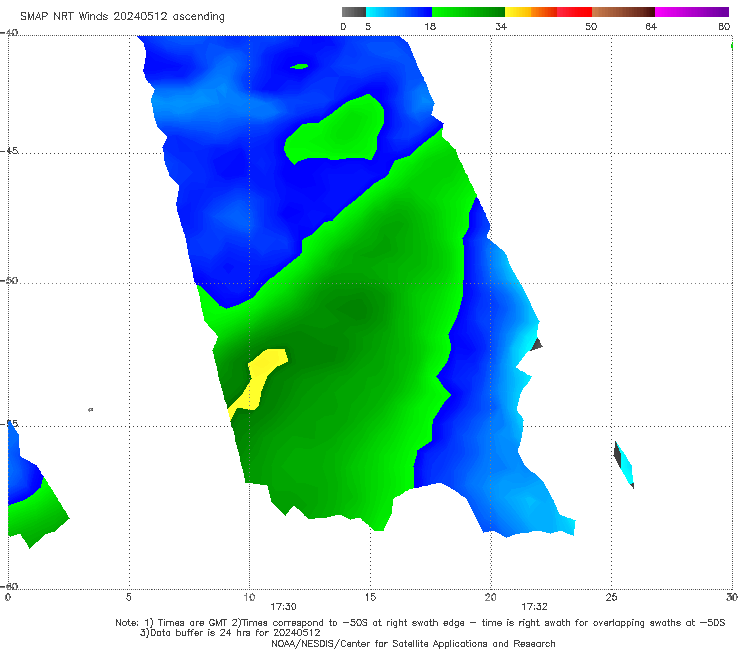Click the longitude axis label '15'
The width and height of the screenshot is (740, 650).
[x=370, y=597]
